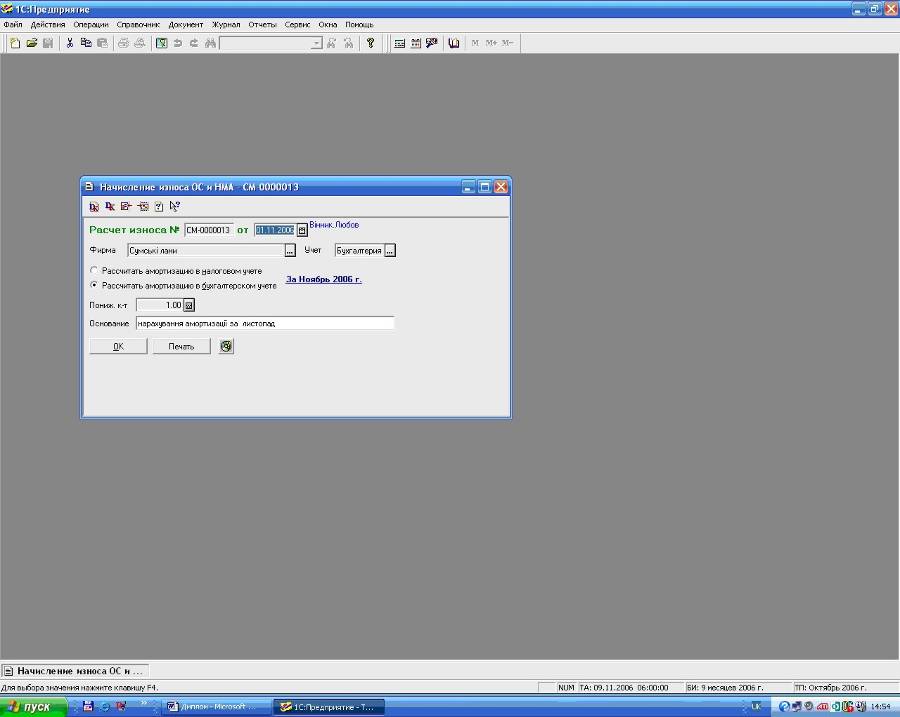Click the second Дк crossed postings icon
Screen dimensions: 900x717
110,207
